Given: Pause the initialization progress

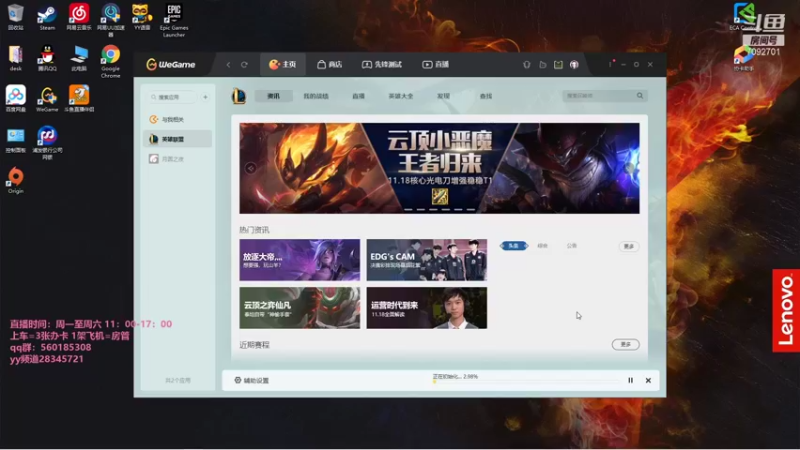Looking at the screenshot, I should 631,380.
